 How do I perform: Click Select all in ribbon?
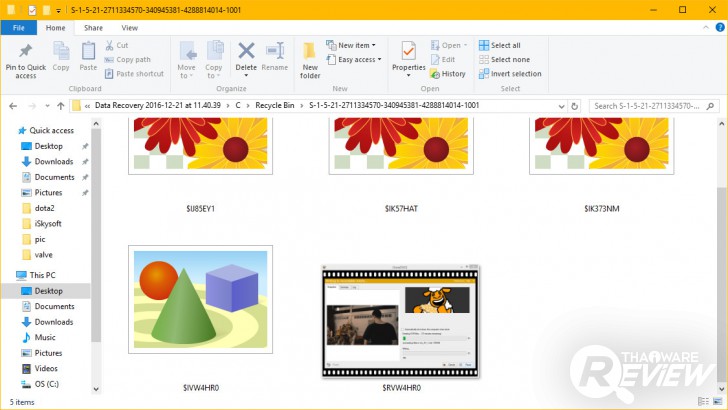point(500,45)
